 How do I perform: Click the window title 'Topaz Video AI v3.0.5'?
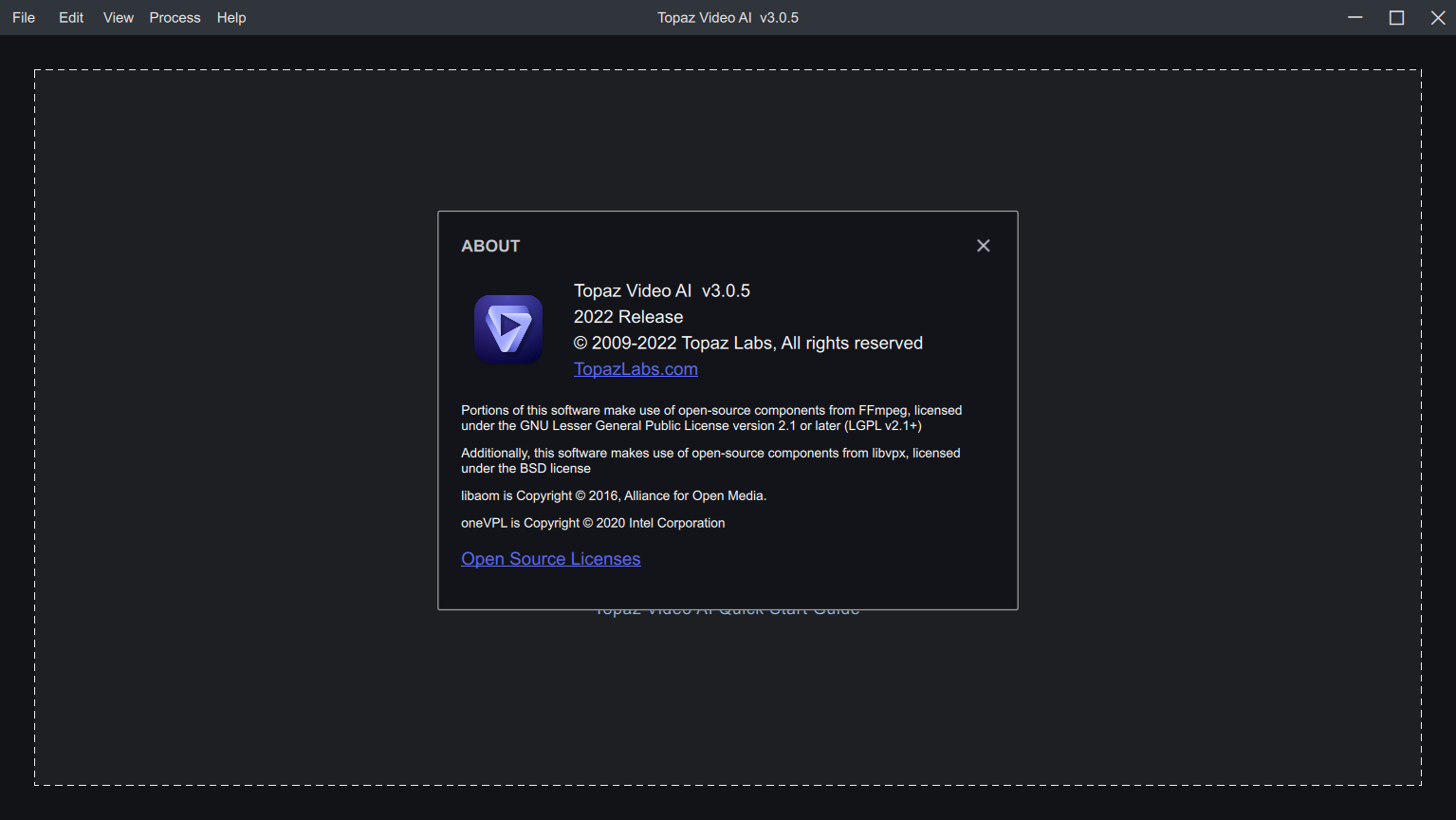pyautogui.click(x=728, y=18)
